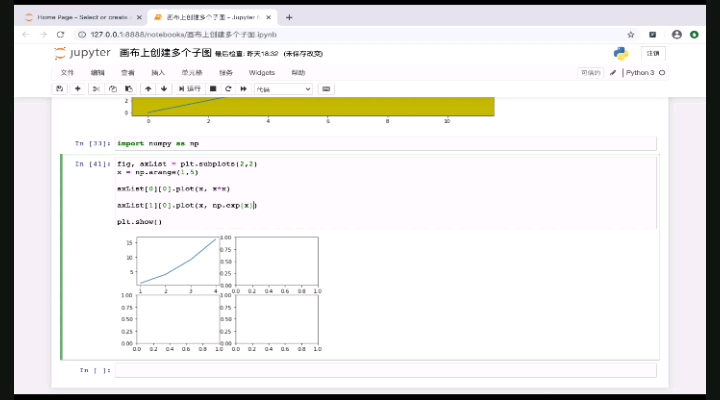Screen dimensions: 720x400
Task: Click the axList[1][0].plot(x, np.exp(x)) line
Action: tap(186, 205)
